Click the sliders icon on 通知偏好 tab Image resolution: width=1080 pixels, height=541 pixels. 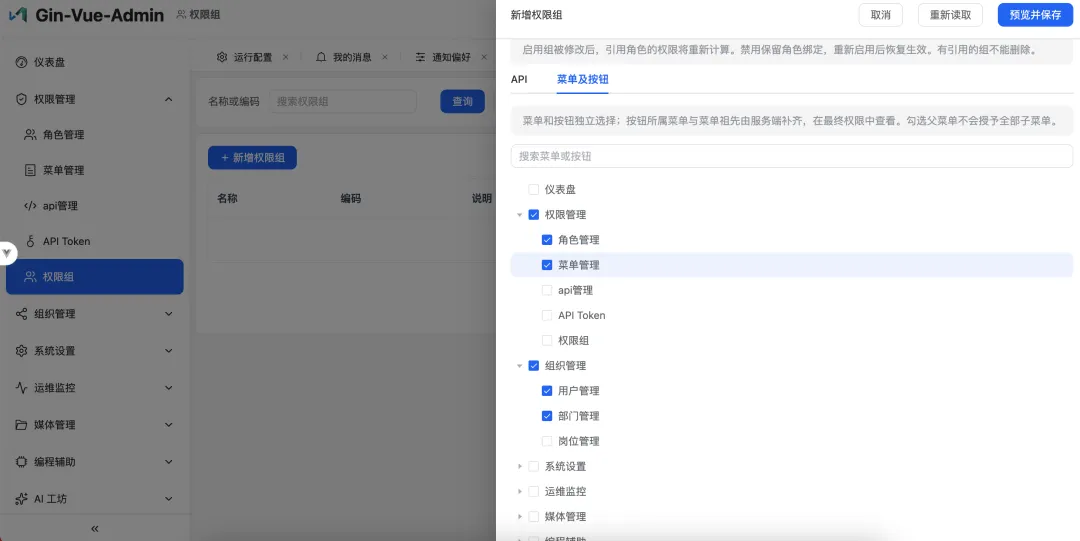[x=420, y=57]
